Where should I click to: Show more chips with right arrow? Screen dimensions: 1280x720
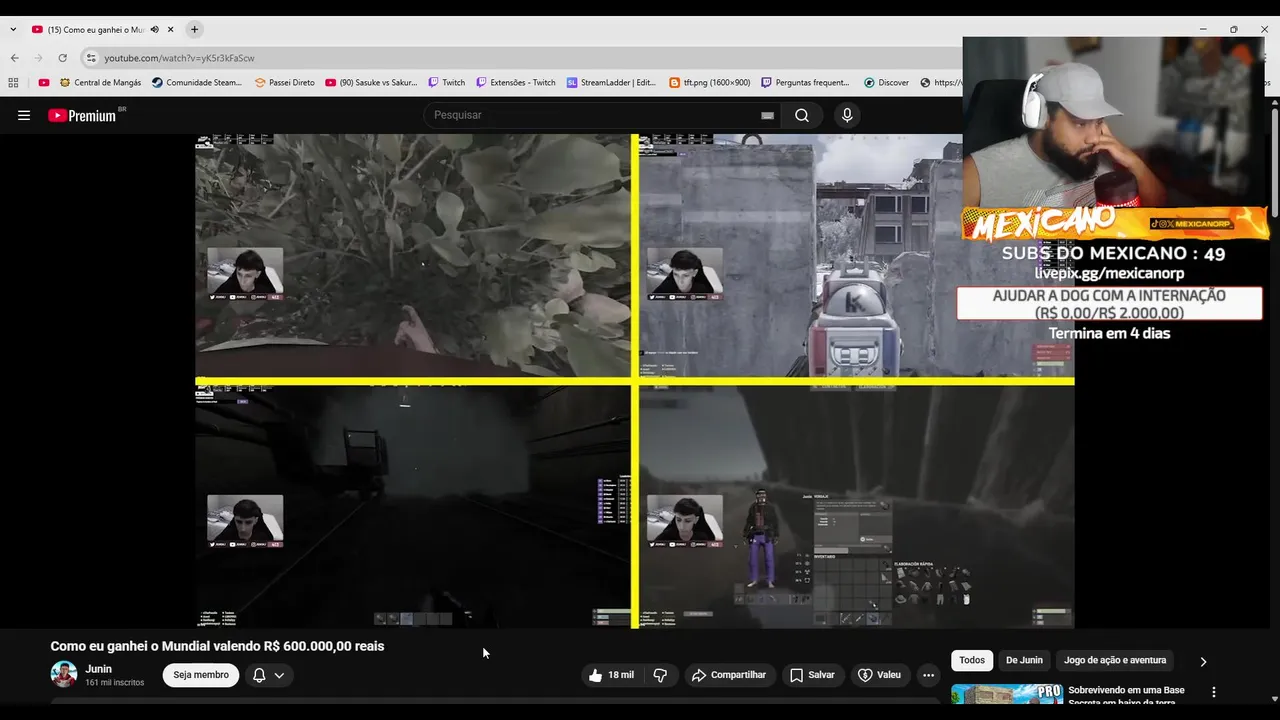[x=1203, y=661]
